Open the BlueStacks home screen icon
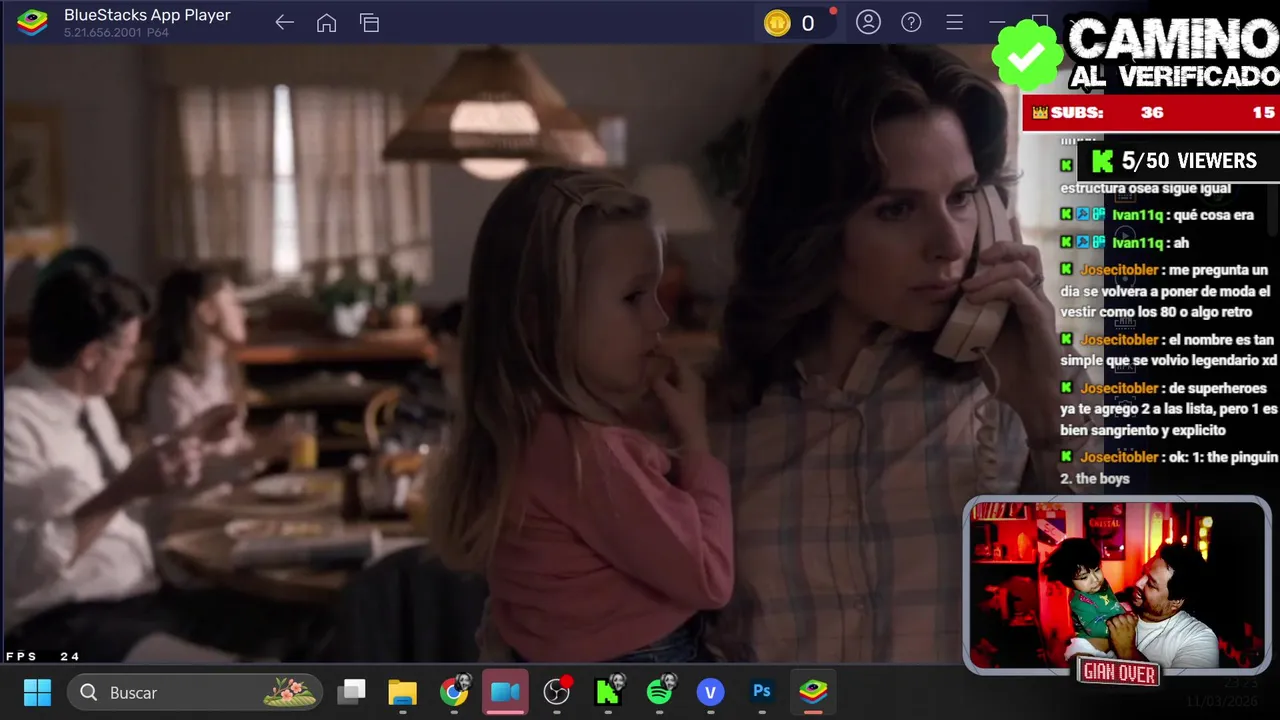The height and width of the screenshot is (720, 1280). pyautogui.click(x=326, y=23)
